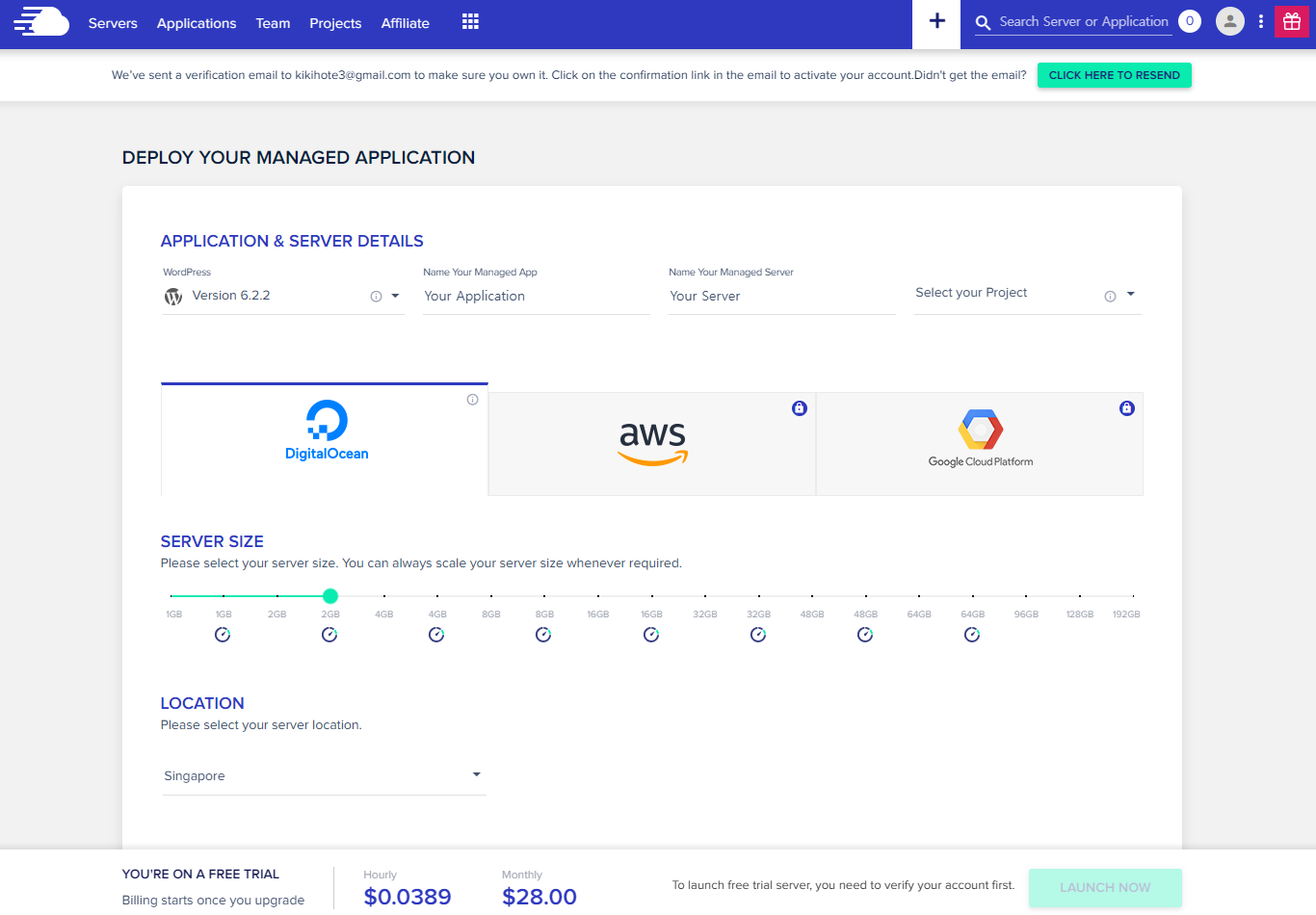The height and width of the screenshot is (915, 1316).
Task: Open the three-dot more options menu
Action: pos(1260,21)
